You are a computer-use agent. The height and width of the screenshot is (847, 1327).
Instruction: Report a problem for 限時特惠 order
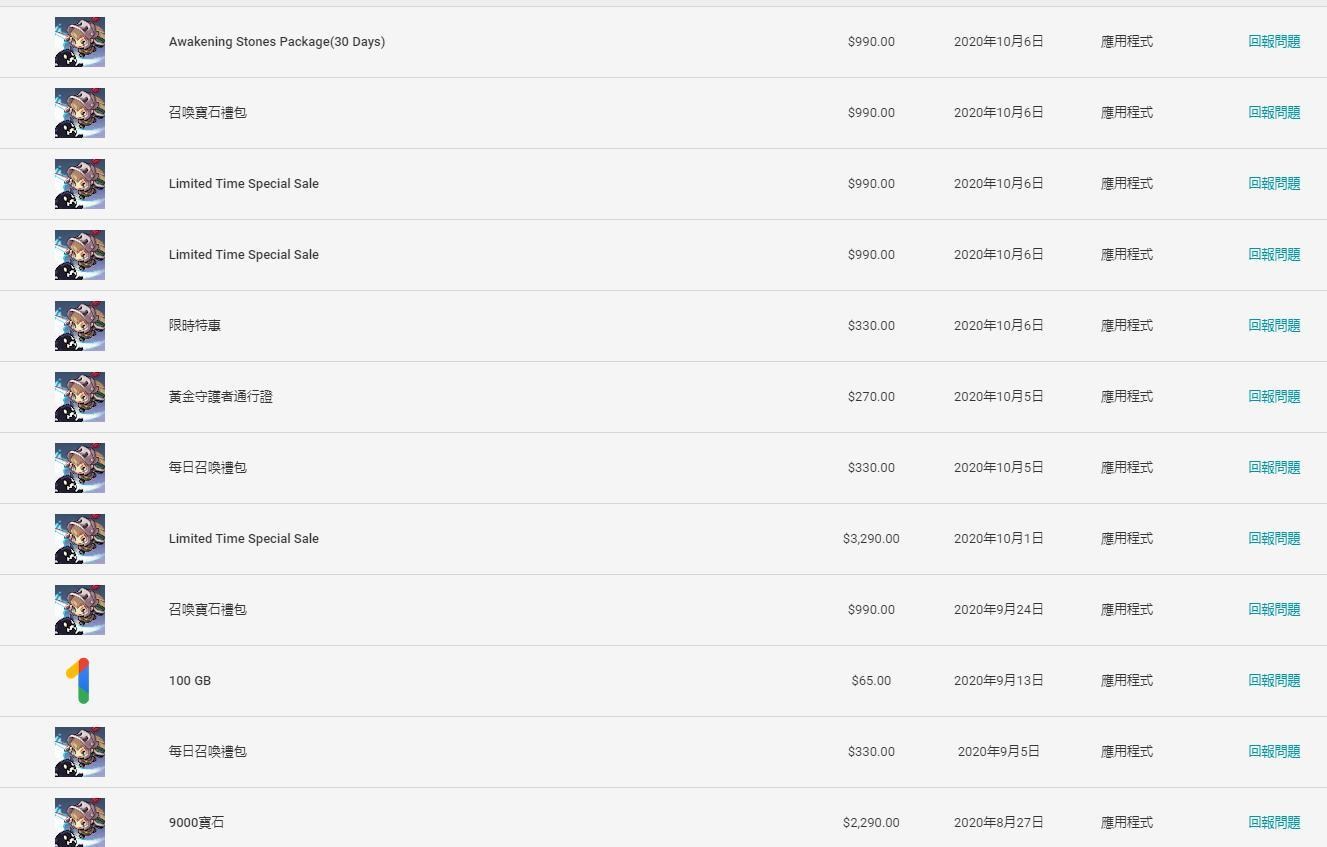pos(1274,326)
